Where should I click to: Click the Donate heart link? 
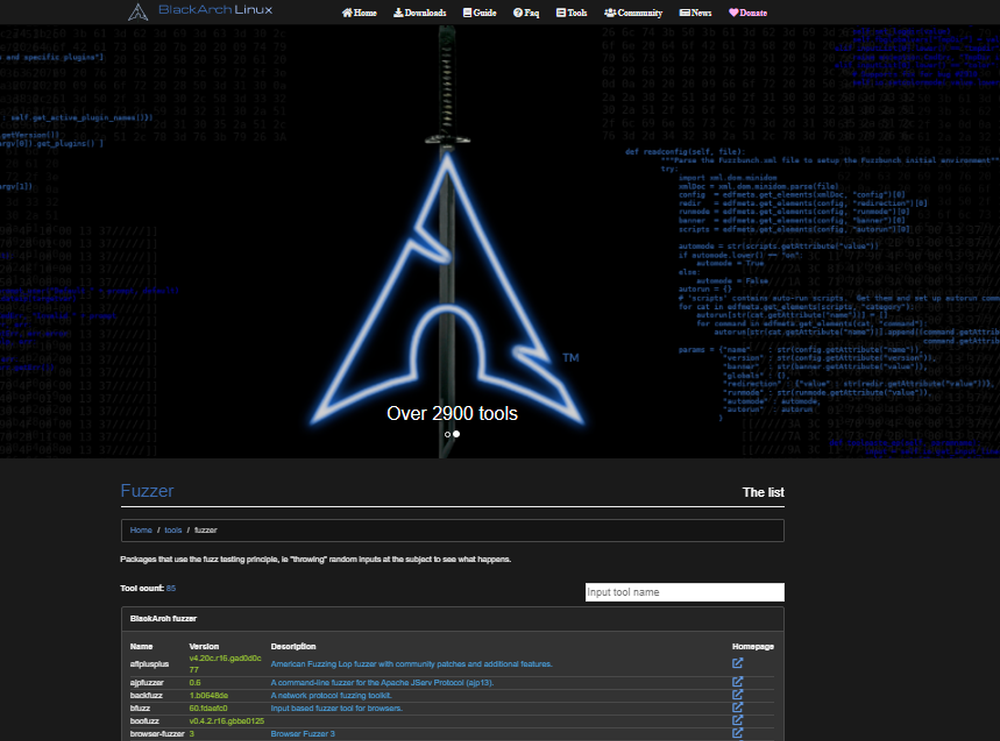[x=748, y=13]
